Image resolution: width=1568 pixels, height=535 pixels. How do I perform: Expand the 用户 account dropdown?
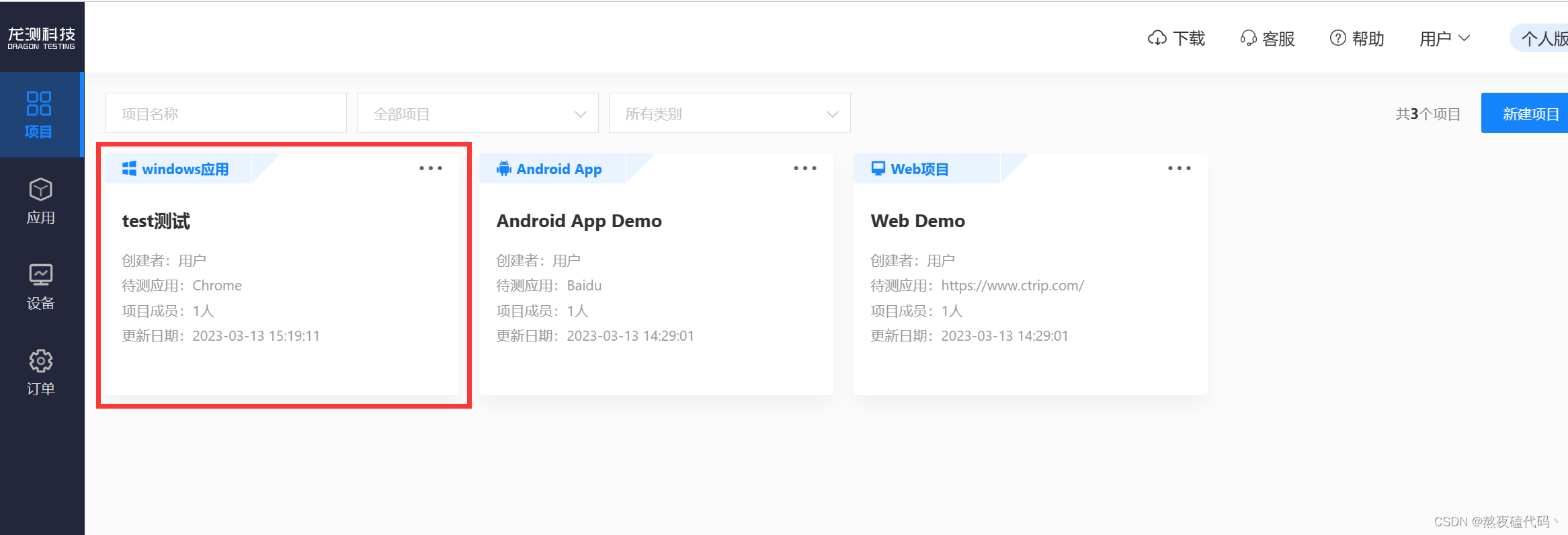tap(1444, 38)
